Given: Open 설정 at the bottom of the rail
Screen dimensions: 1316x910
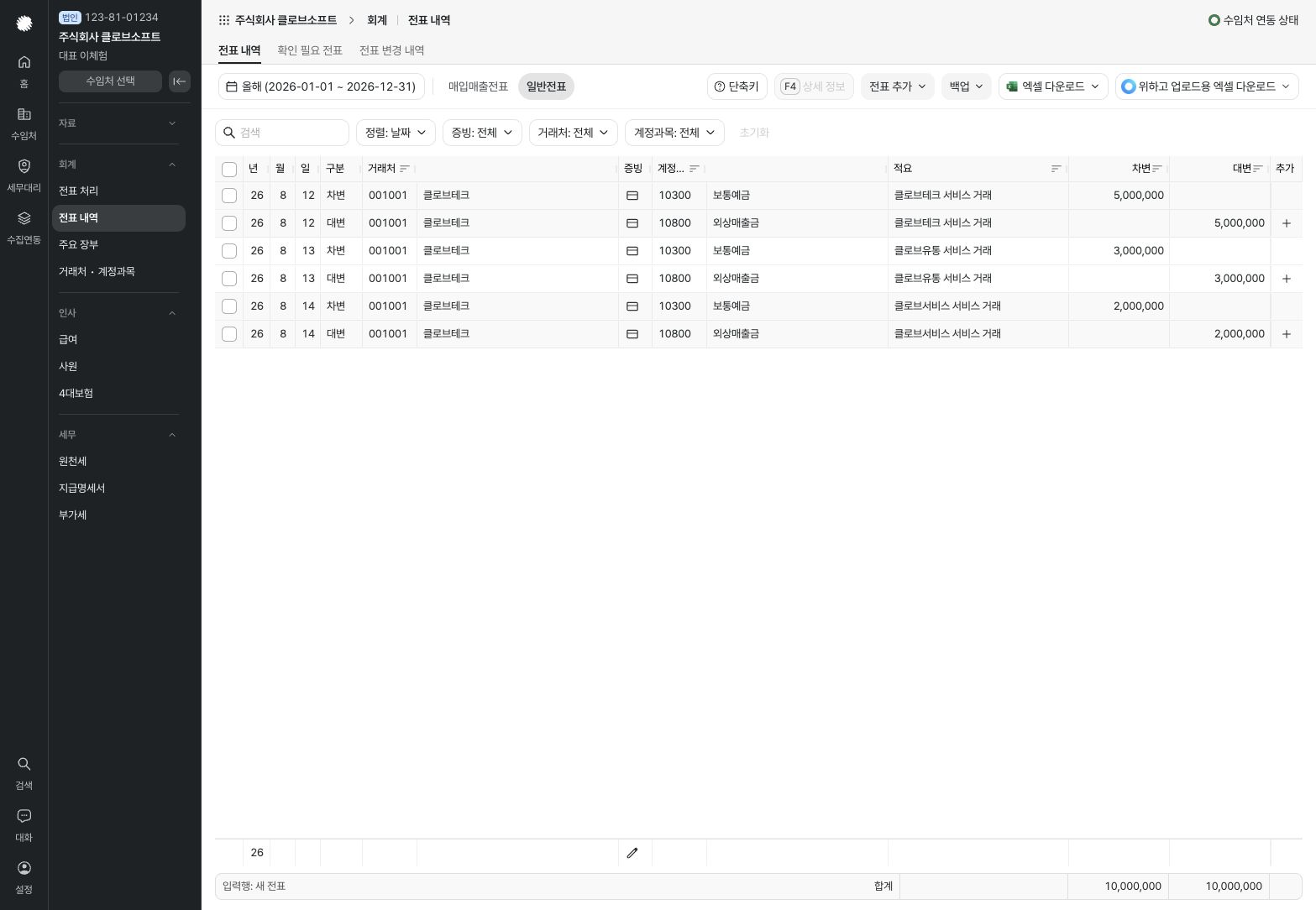Looking at the screenshot, I should [24, 876].
